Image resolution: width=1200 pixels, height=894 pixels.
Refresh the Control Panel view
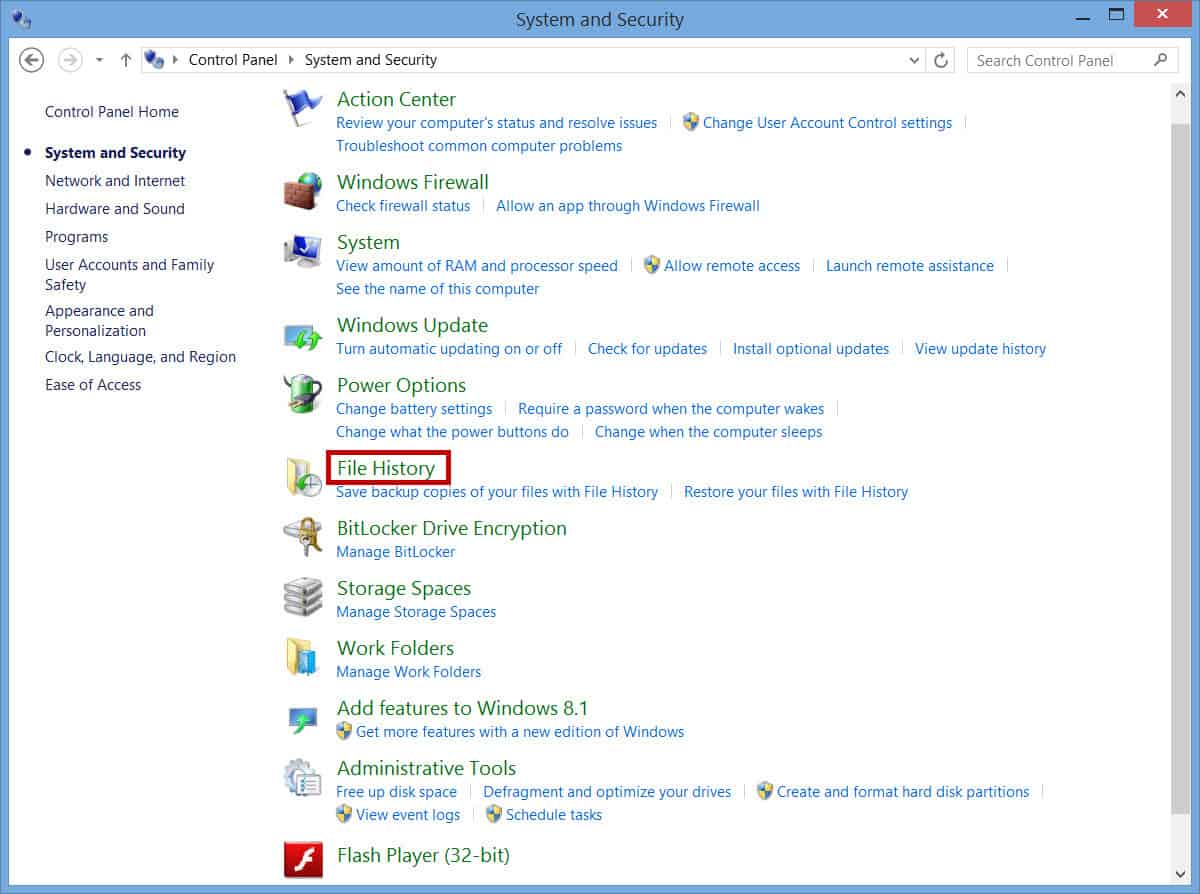click(941, 60)
